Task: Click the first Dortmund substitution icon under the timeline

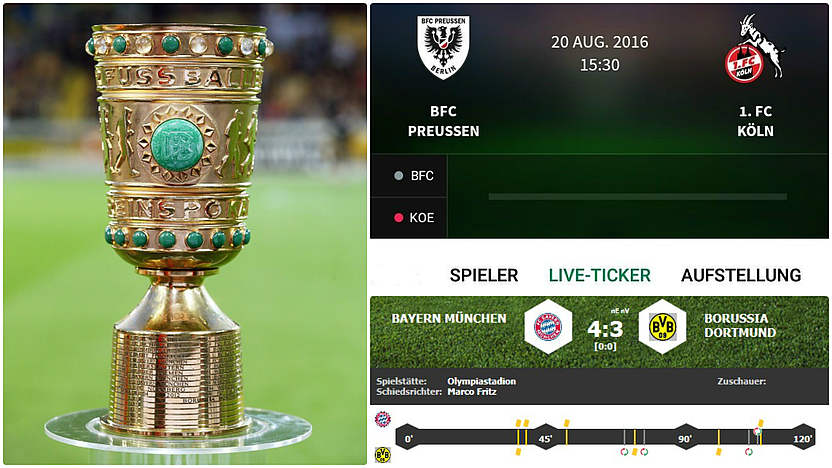Action: click(x=625, y=452)
